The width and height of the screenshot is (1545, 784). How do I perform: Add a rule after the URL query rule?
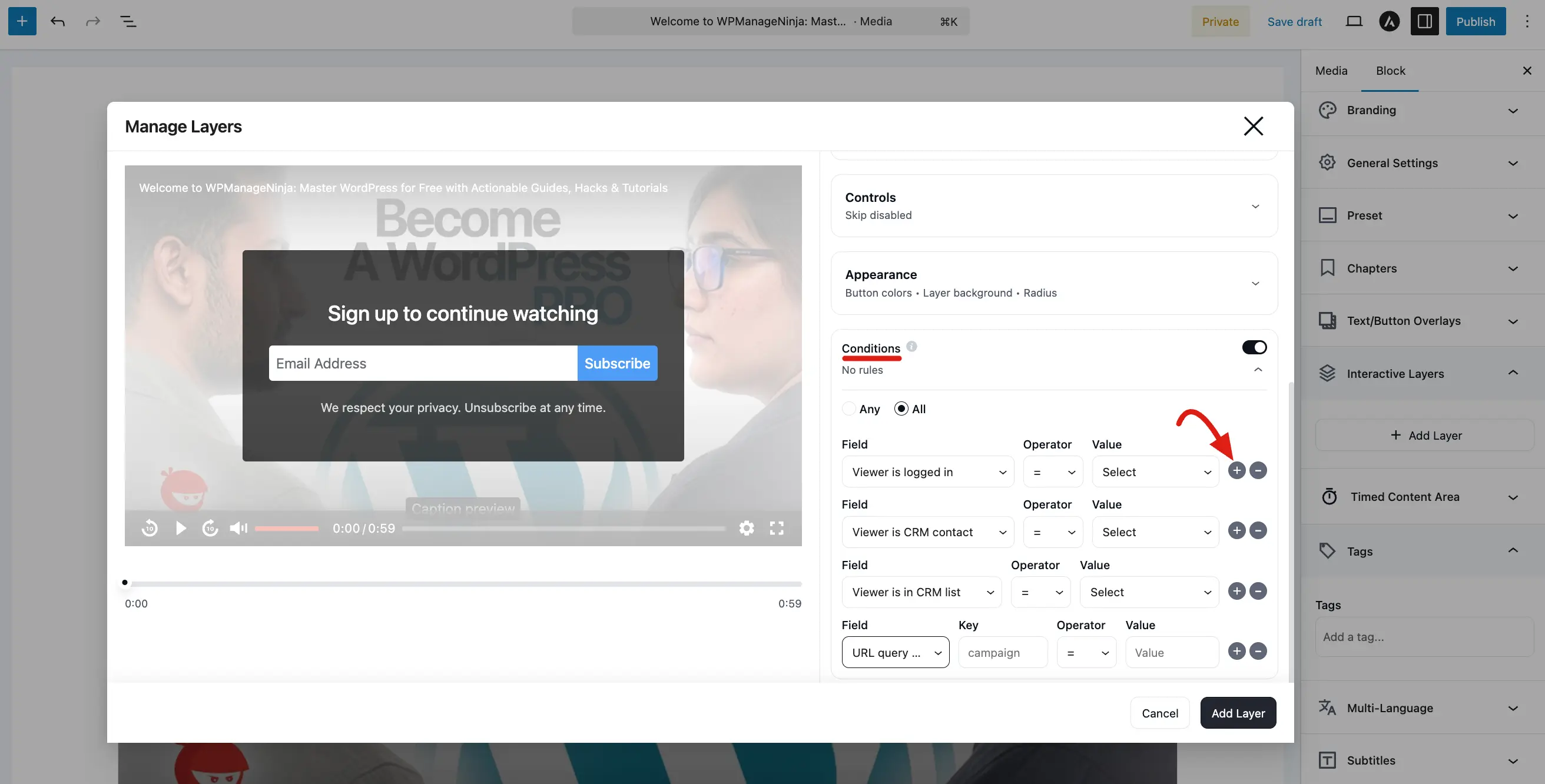pyautogui.click(x=1236, y=651)
